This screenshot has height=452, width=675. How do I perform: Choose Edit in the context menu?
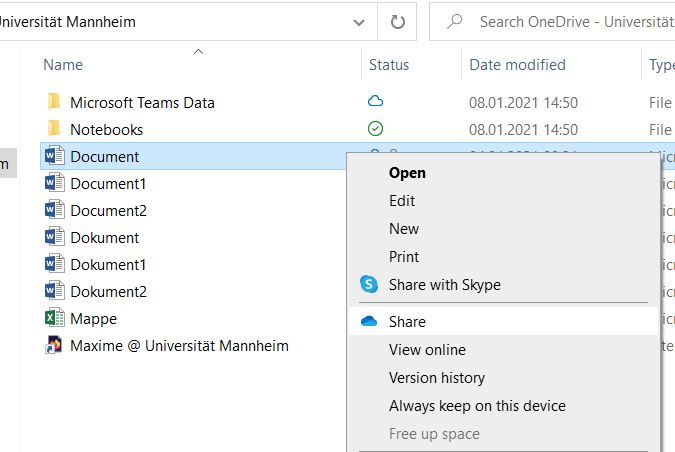point(503,201)
